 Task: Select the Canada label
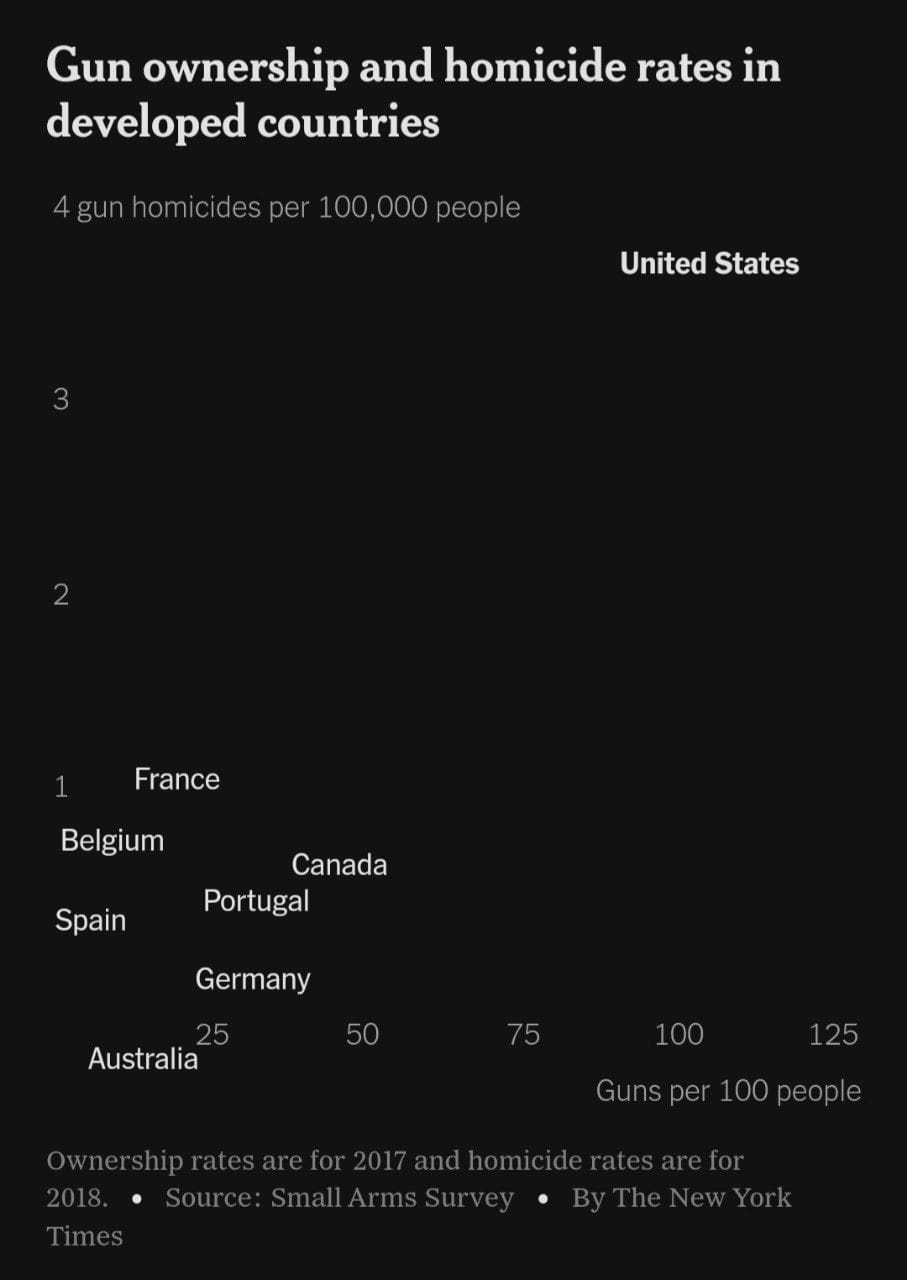[x=339, y=865]
